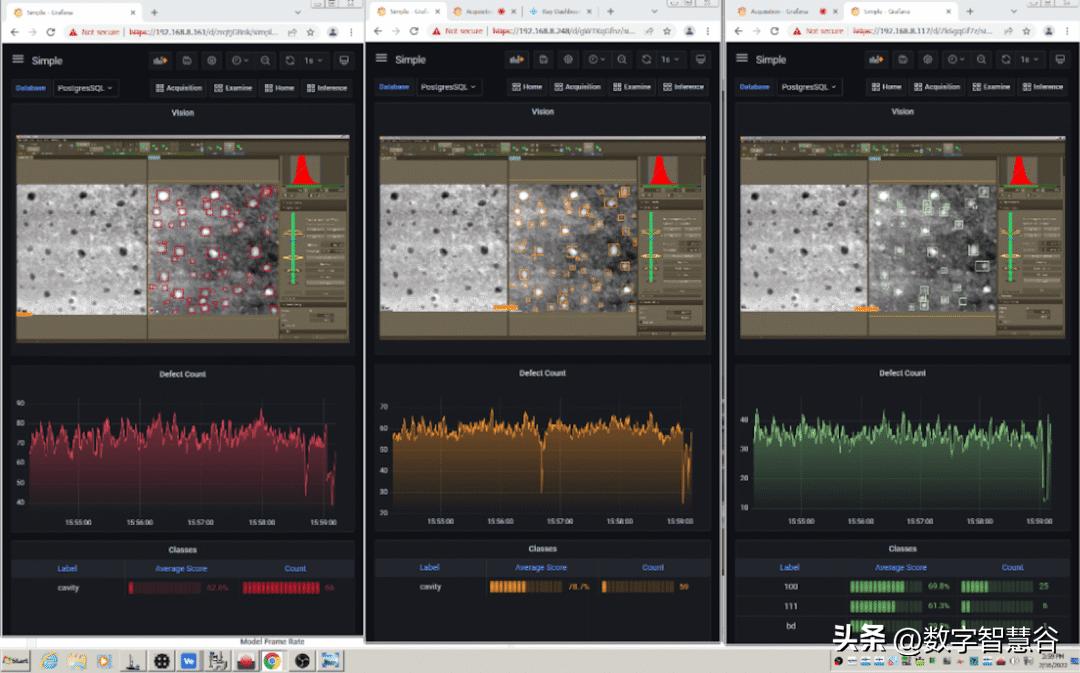Image resolution: width=1080 pixels, height=673 pixels.
Task: Click the Vision image panel in the right window
Action: (x=902, y=238)
